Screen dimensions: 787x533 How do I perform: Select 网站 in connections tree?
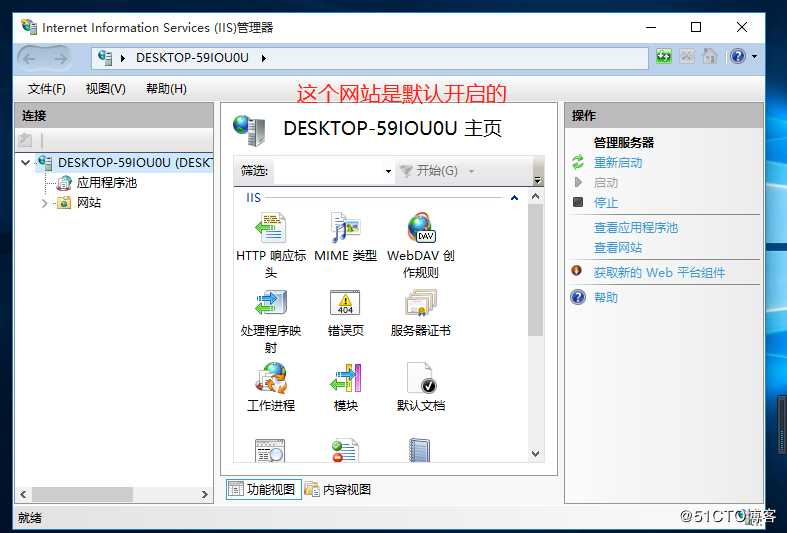(89, 203)
